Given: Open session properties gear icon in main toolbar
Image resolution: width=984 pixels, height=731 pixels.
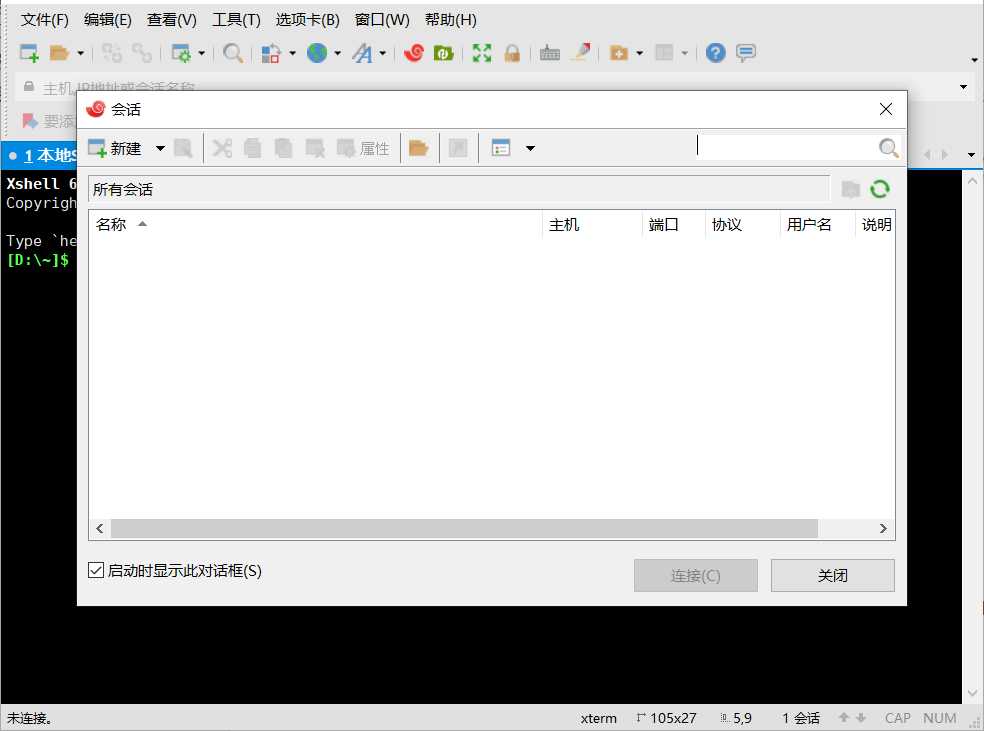Looking at the screenshot, I should point(181,53).
